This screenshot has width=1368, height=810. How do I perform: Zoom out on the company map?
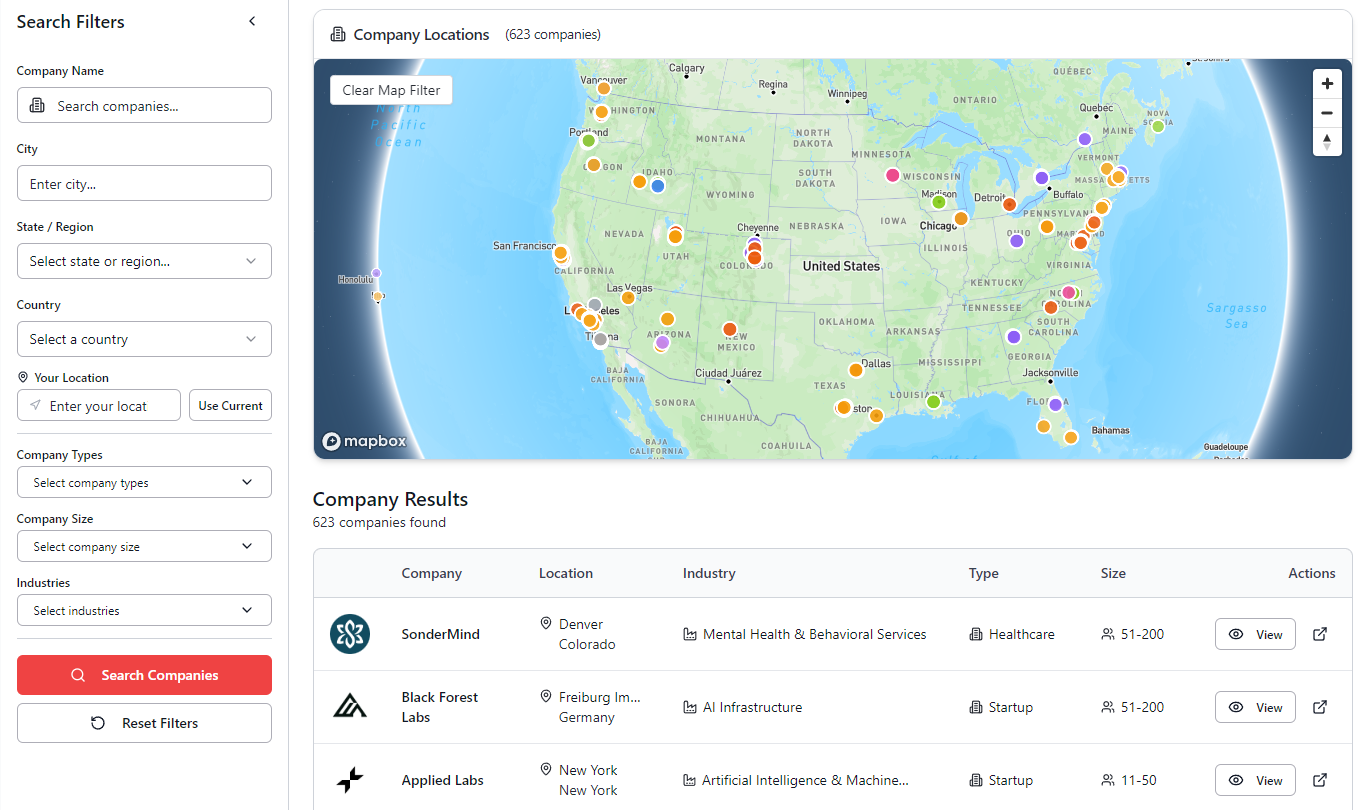(1327, 113)
